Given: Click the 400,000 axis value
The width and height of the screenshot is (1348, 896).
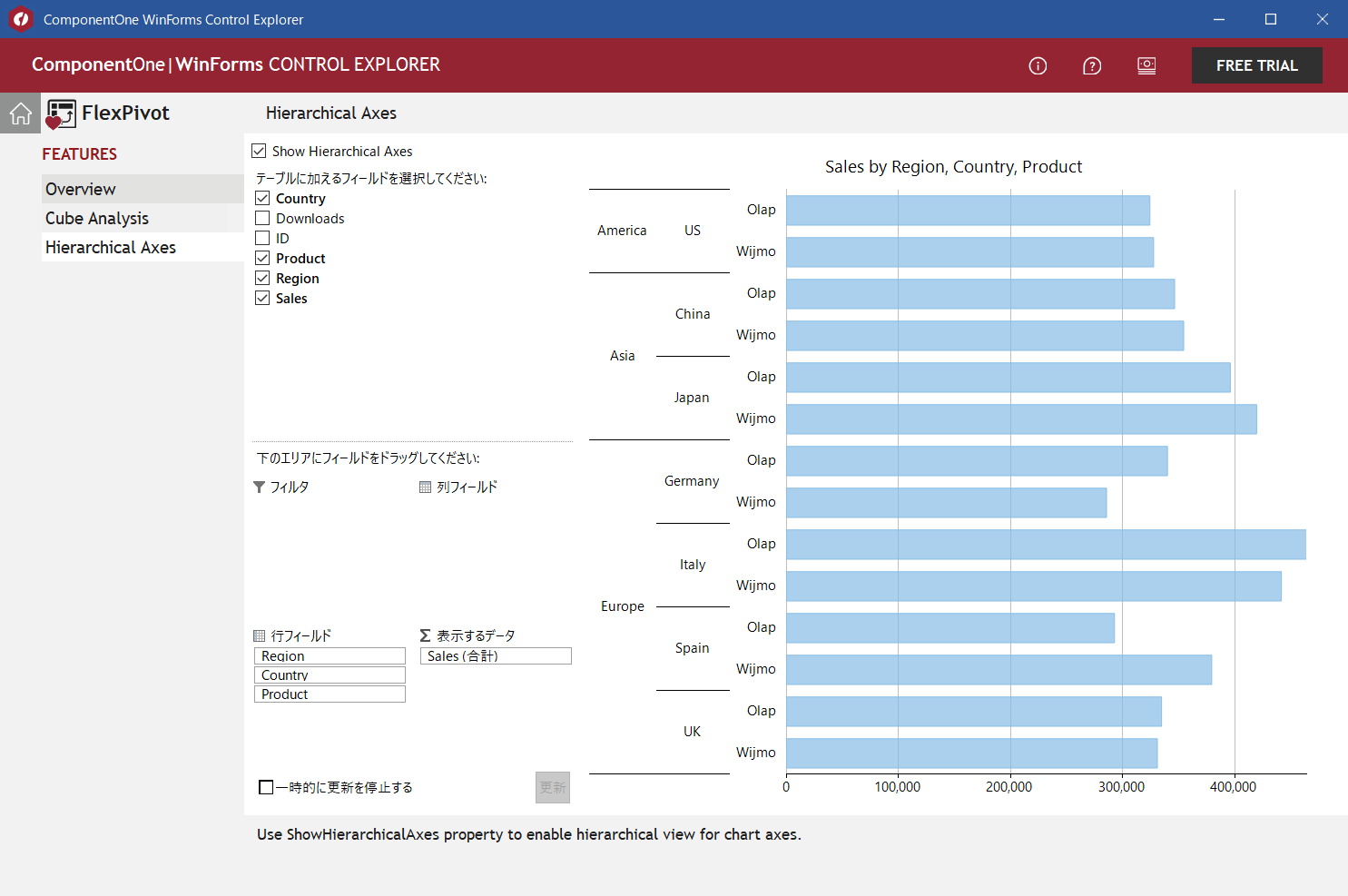Looking at the screenshot, I should point(1233,787).
